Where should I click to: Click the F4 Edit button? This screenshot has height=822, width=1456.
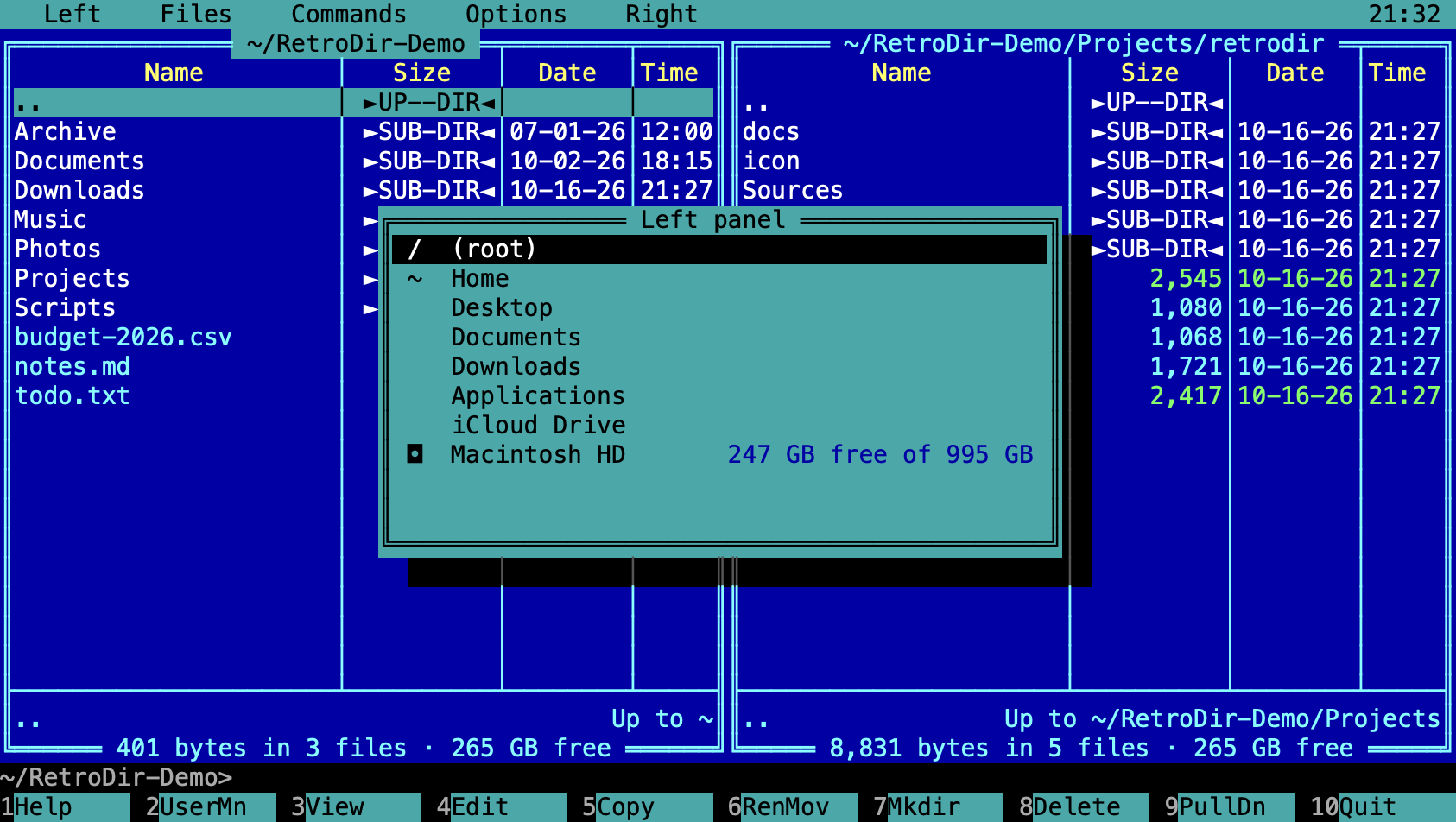[x=502, y=807]
